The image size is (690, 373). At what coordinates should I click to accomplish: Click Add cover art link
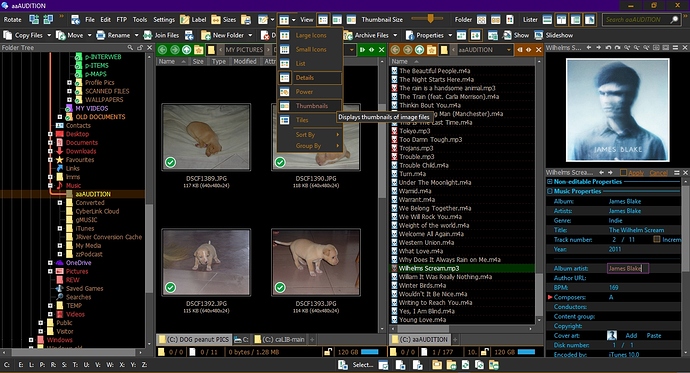click(631, 336)
